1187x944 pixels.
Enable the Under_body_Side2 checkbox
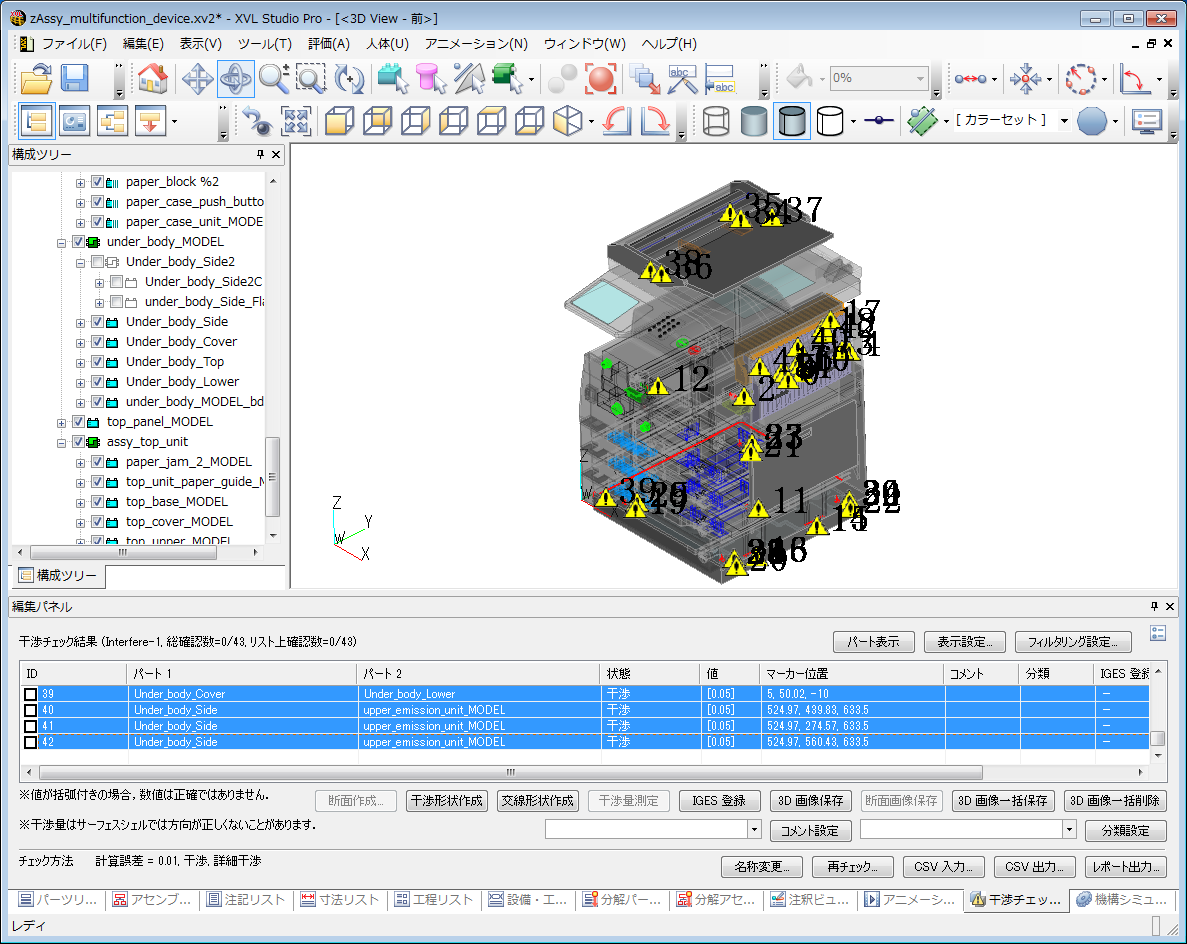(98, 262)
